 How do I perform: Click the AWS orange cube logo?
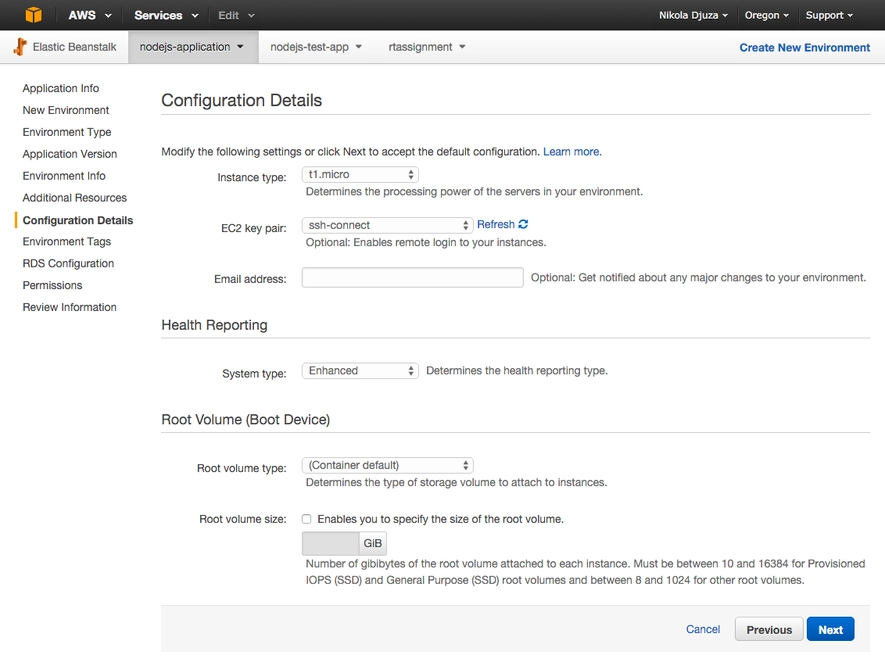coord(34,15)
